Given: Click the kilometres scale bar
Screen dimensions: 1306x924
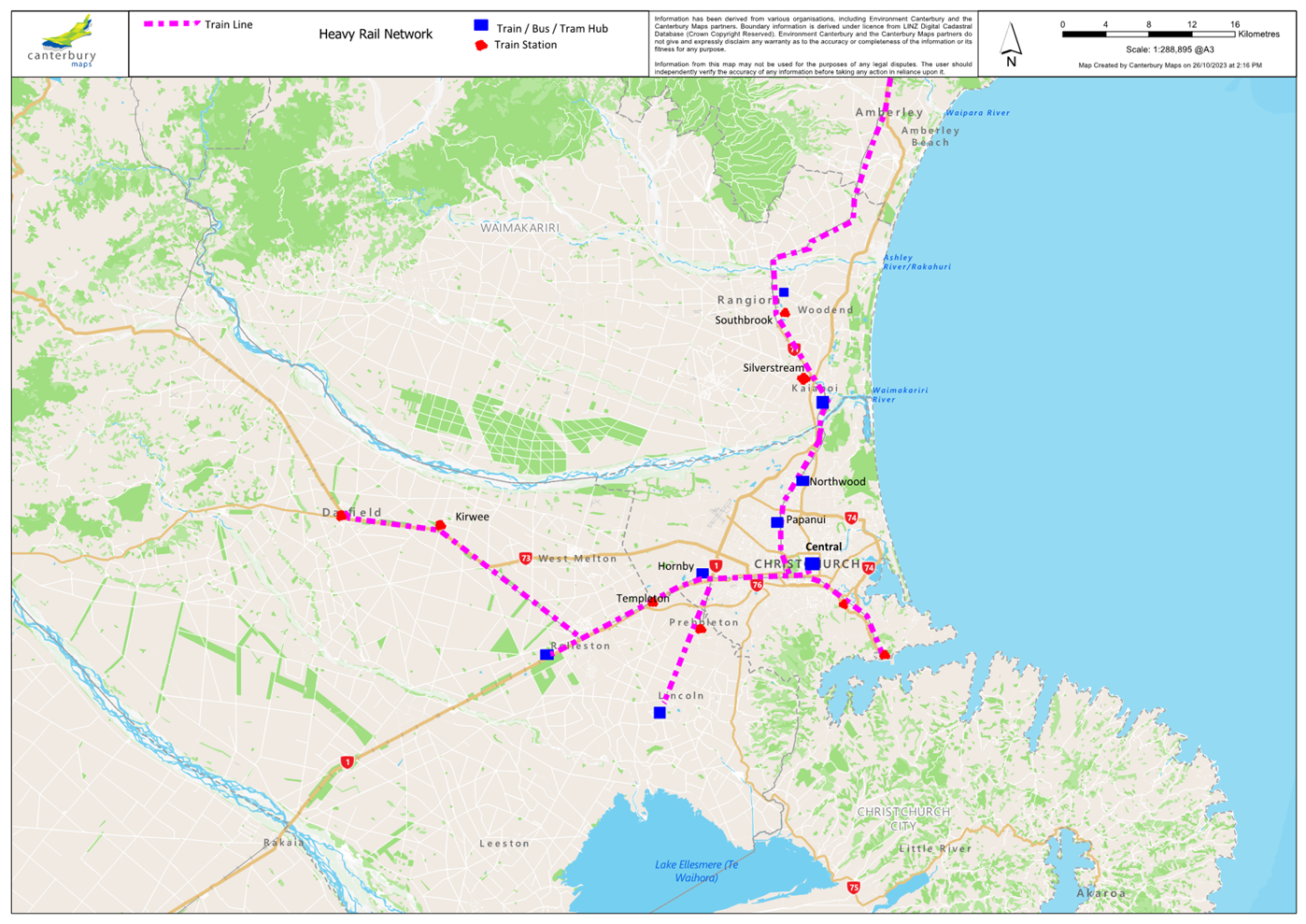Looking at the screenshot, I should coord(1148,35).
